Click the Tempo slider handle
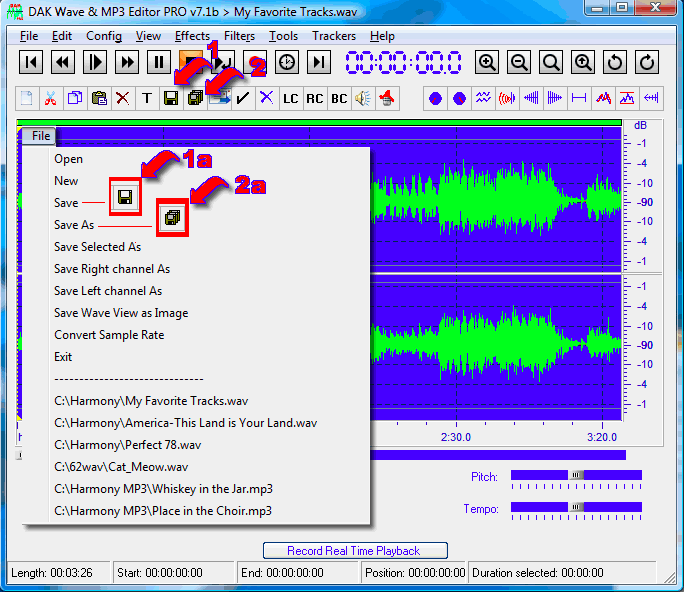Viewport: 684px width, 592px height. pos(576,507)
